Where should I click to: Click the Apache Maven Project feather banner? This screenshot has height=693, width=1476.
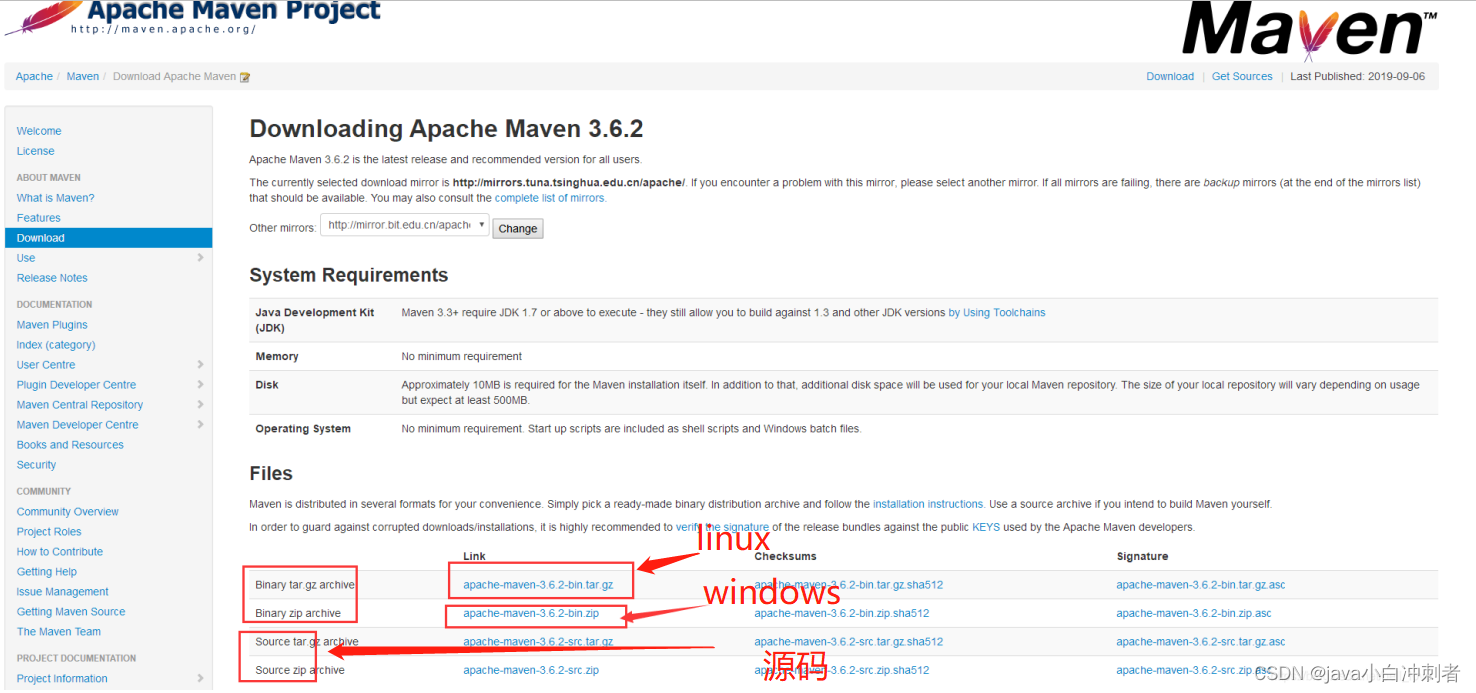coord(193,18)
